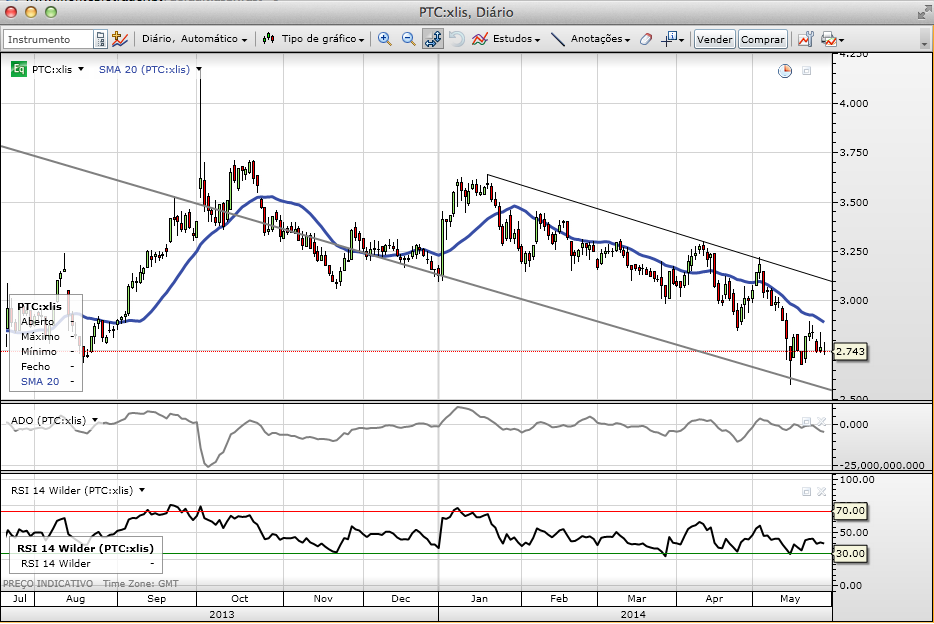
Task: Open the Diário, Automático period dropdown
Action: click(x=195, y=39)
